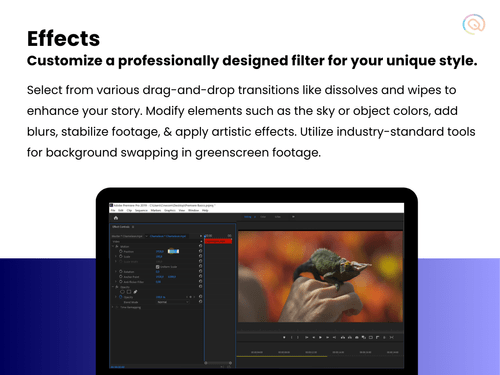
Task: Open the workspace overflow menu
Action: [x=293, y=217]
